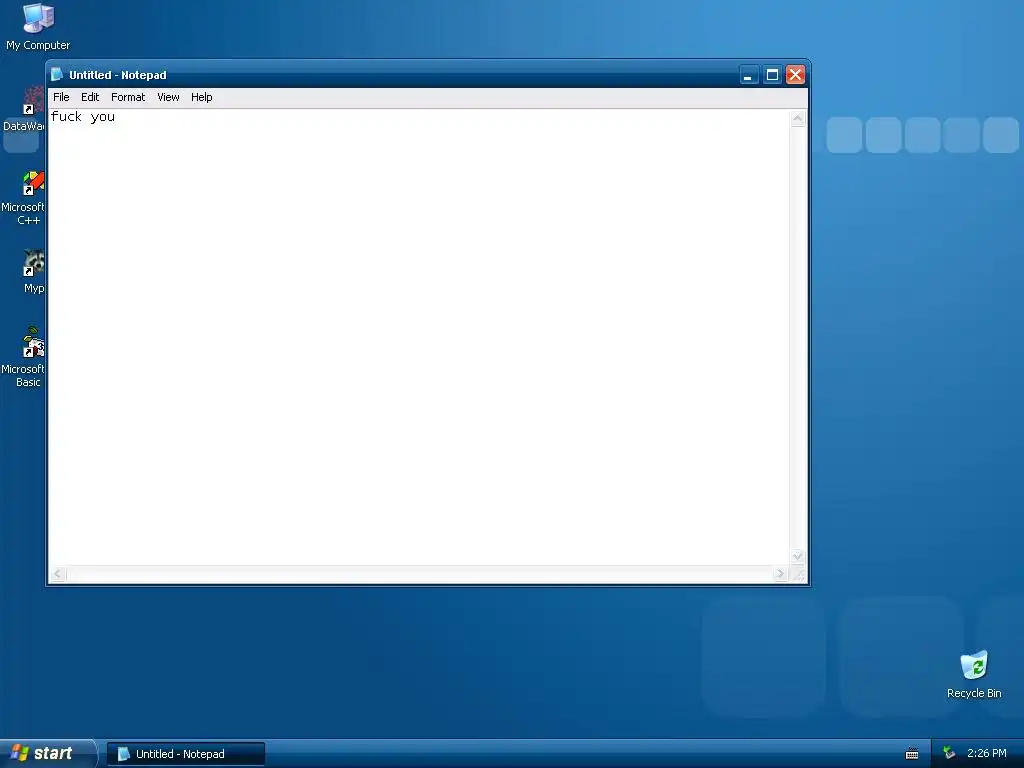The image size is (1024, 768).
Task: Select the DataWa desktop shortcut icon
Action: pos(25,109)
